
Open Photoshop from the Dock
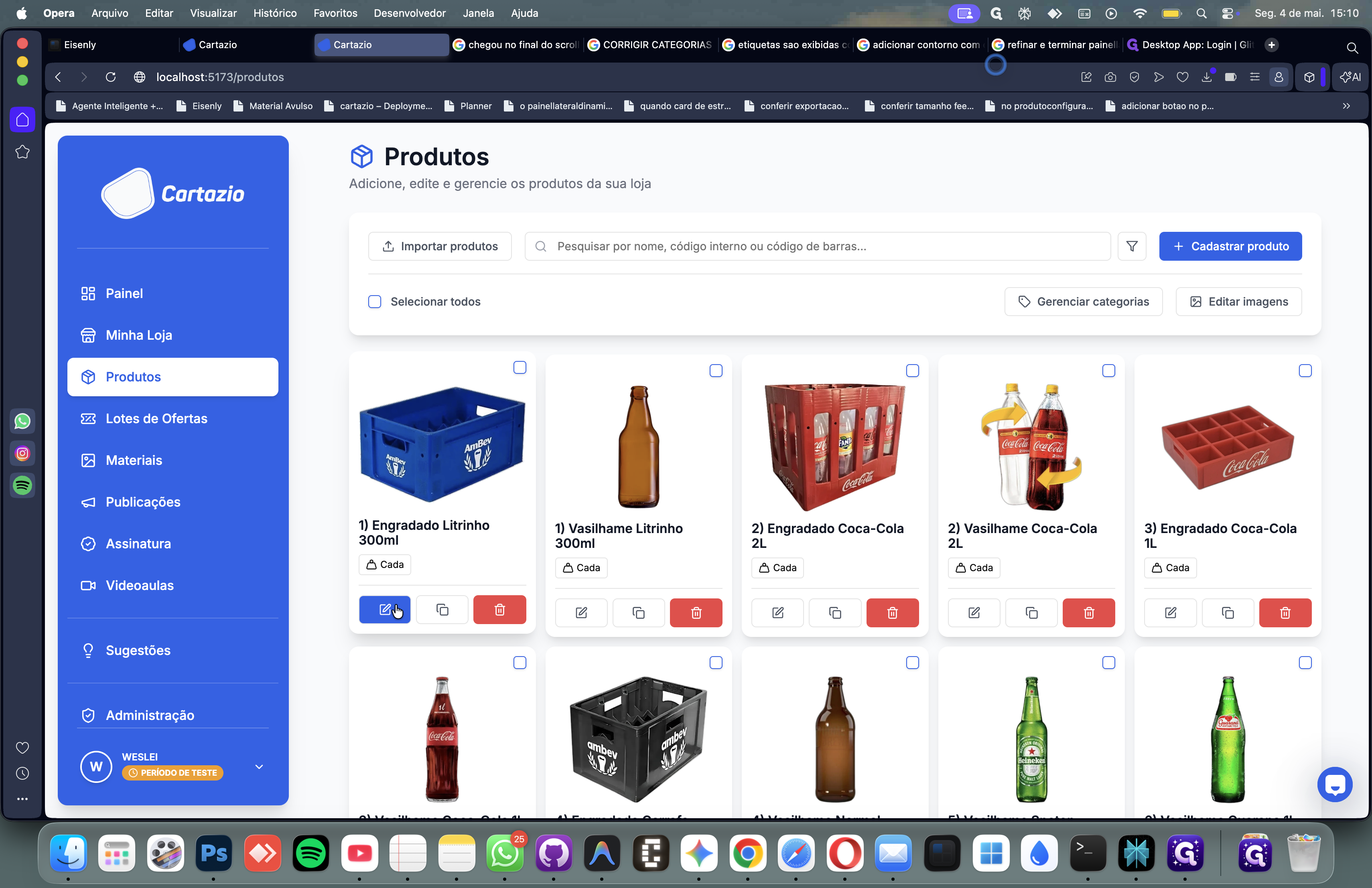click(x=214, y=853)
